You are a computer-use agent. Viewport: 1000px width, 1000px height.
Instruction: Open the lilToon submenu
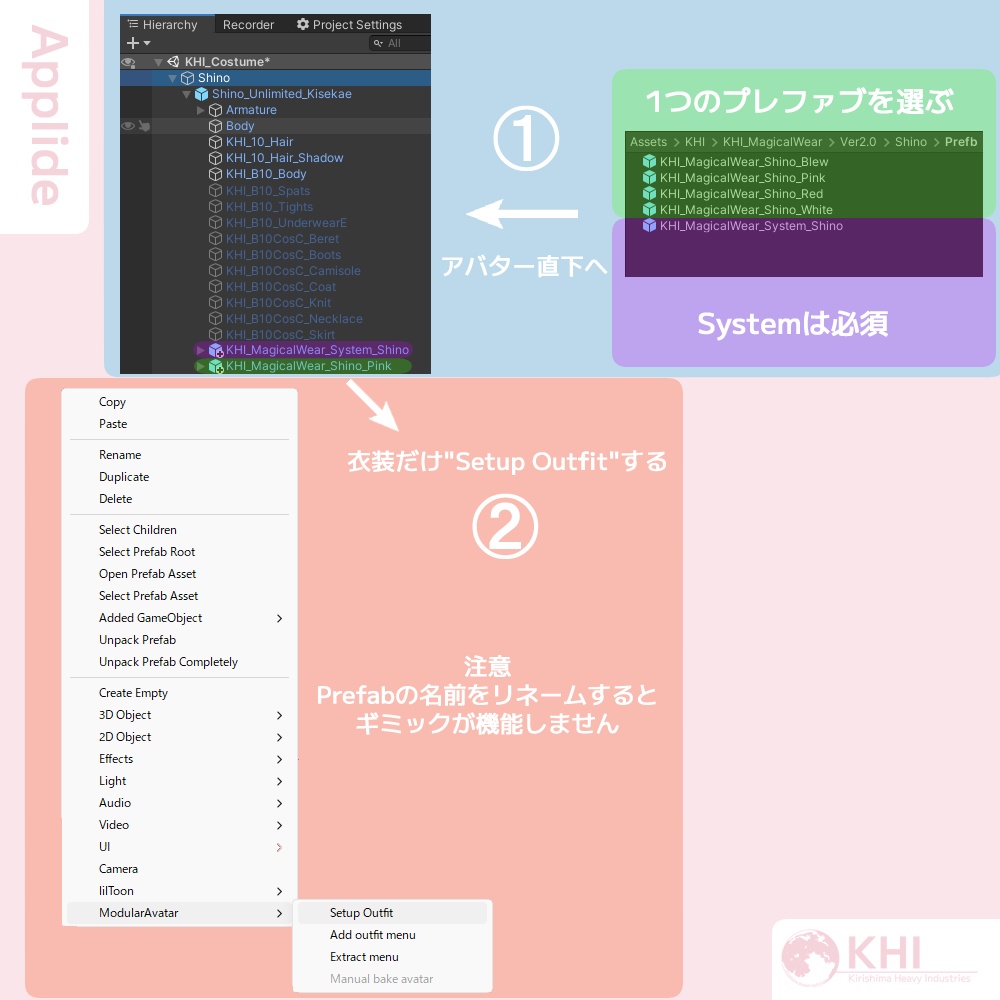179,891
